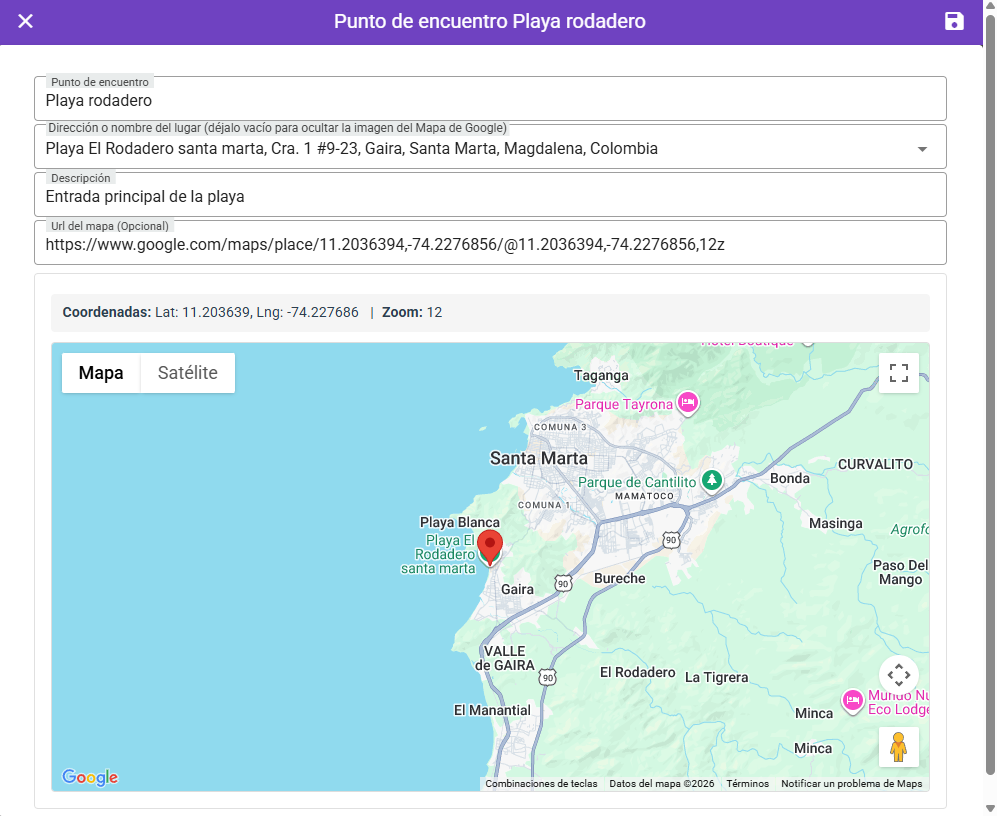Edit the Punto de encuentro name field

pyautogui.click(x=490, y=99)
